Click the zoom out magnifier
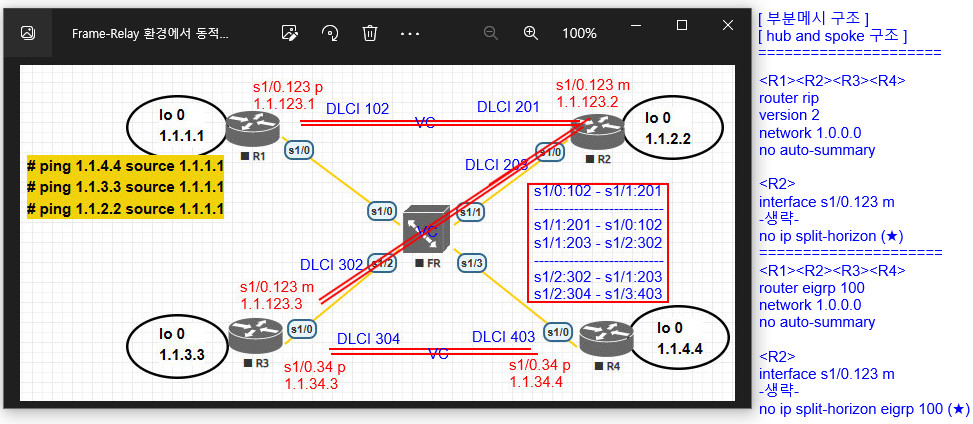 coord(491,33)
